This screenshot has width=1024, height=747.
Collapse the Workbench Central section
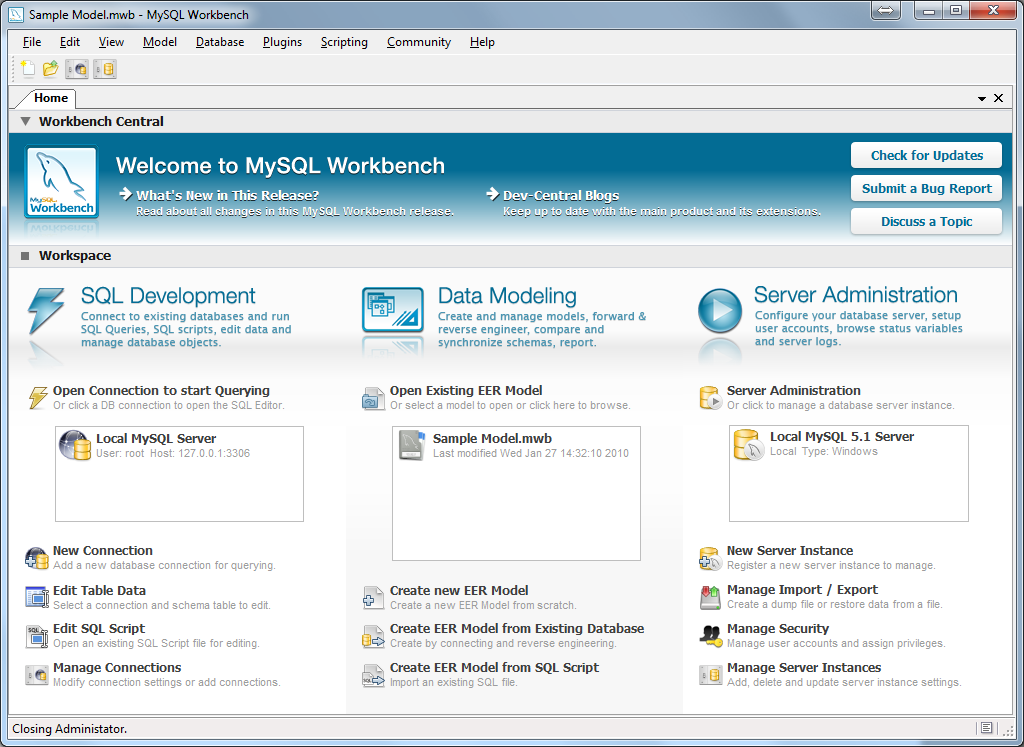tap(24, 122)
